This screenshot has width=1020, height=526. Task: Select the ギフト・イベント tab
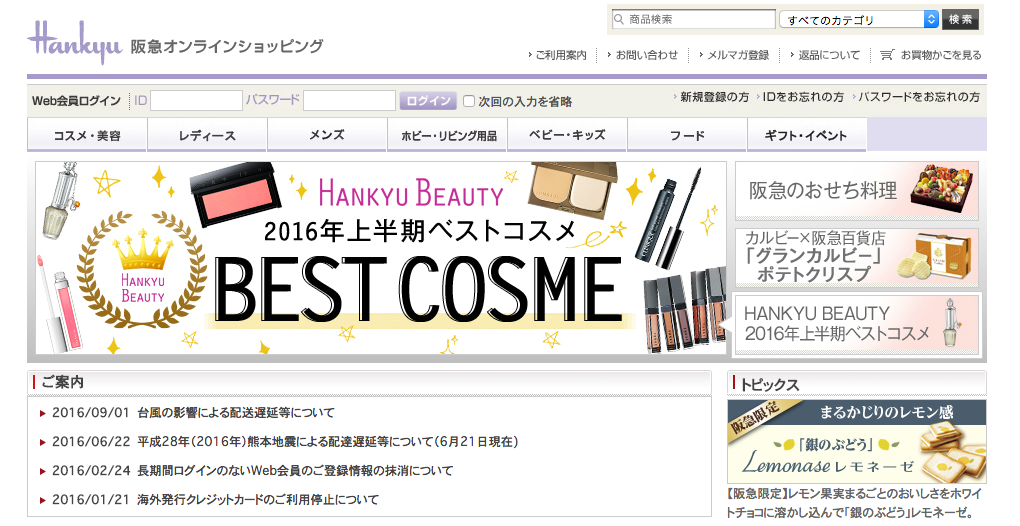coord(807,135)
